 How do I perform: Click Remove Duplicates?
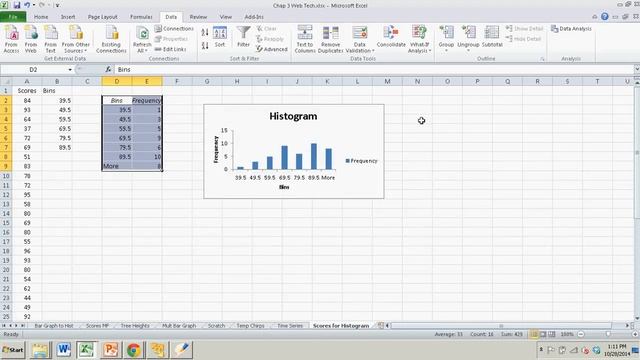[x=331, y=39]
